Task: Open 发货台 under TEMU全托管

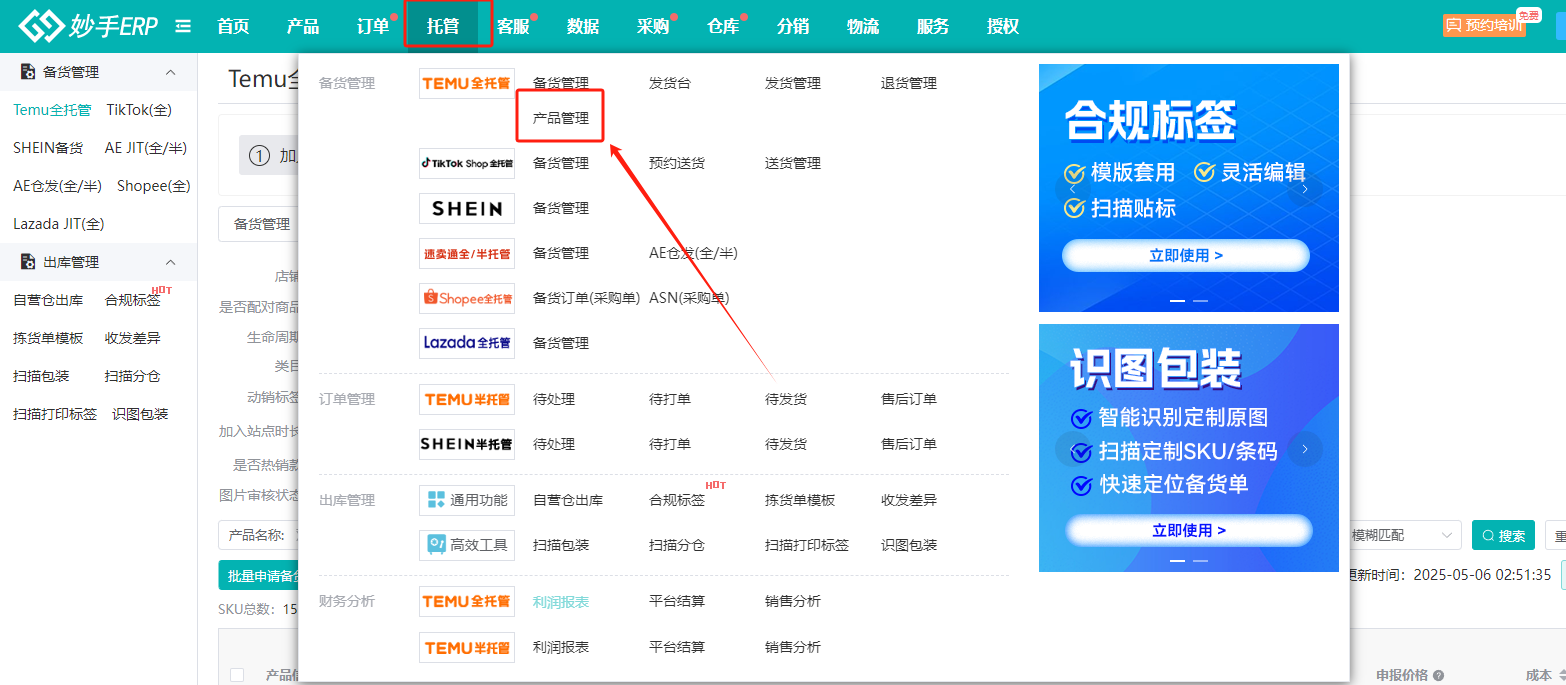Action: (670, 83)
